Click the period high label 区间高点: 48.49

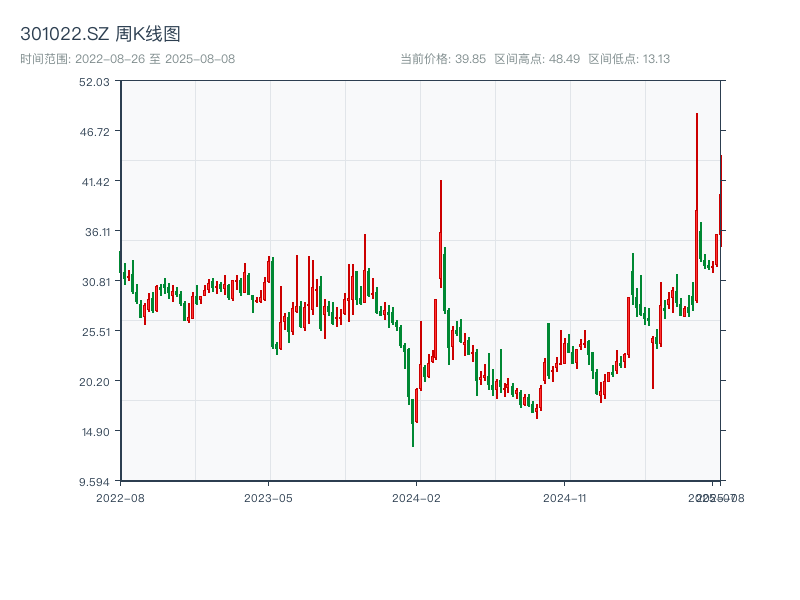click(537, 59)
